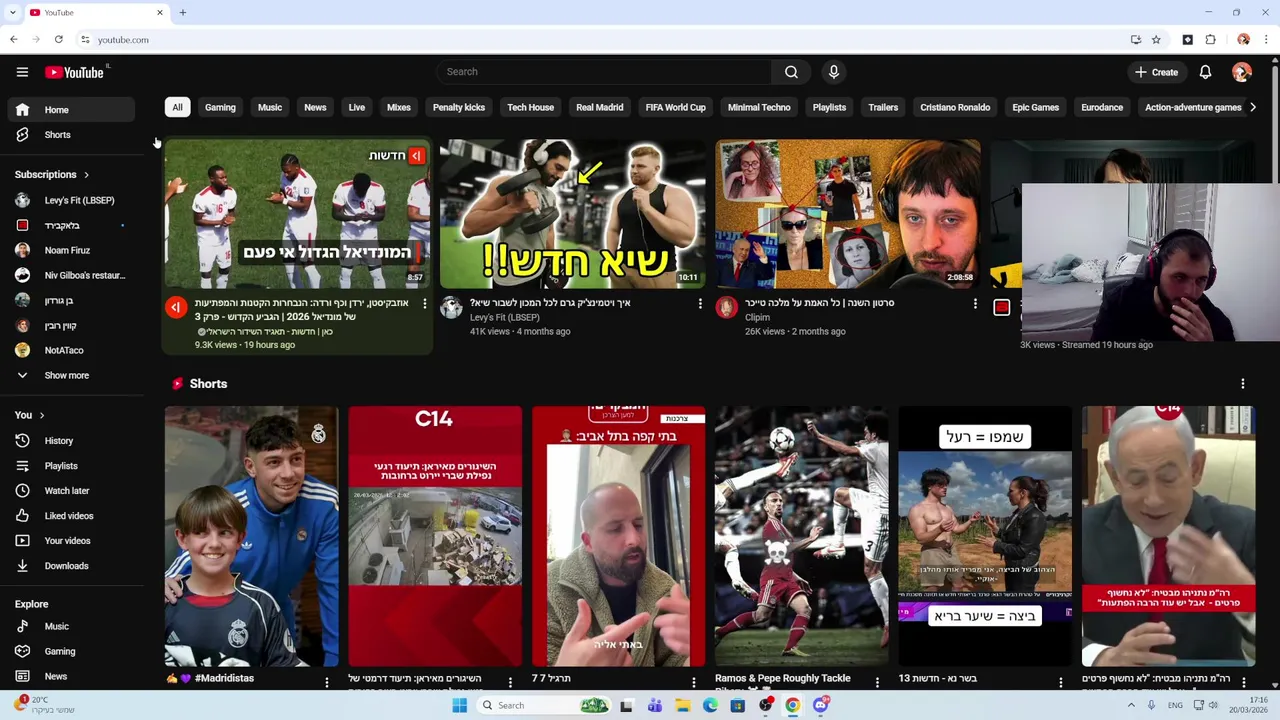
Task: Open Noam Firuz subscription channel
Action: [x=70, y=250]
